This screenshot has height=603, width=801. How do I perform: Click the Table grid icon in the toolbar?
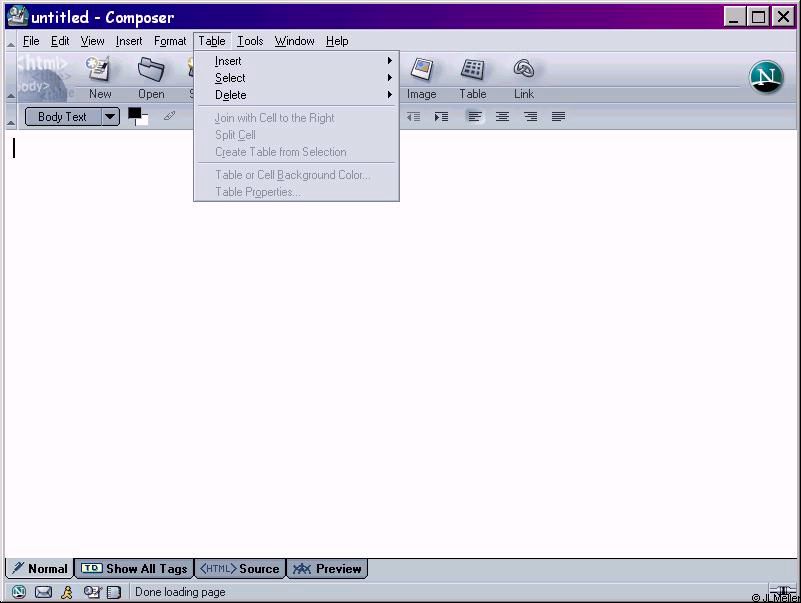(x=473, y=69)
